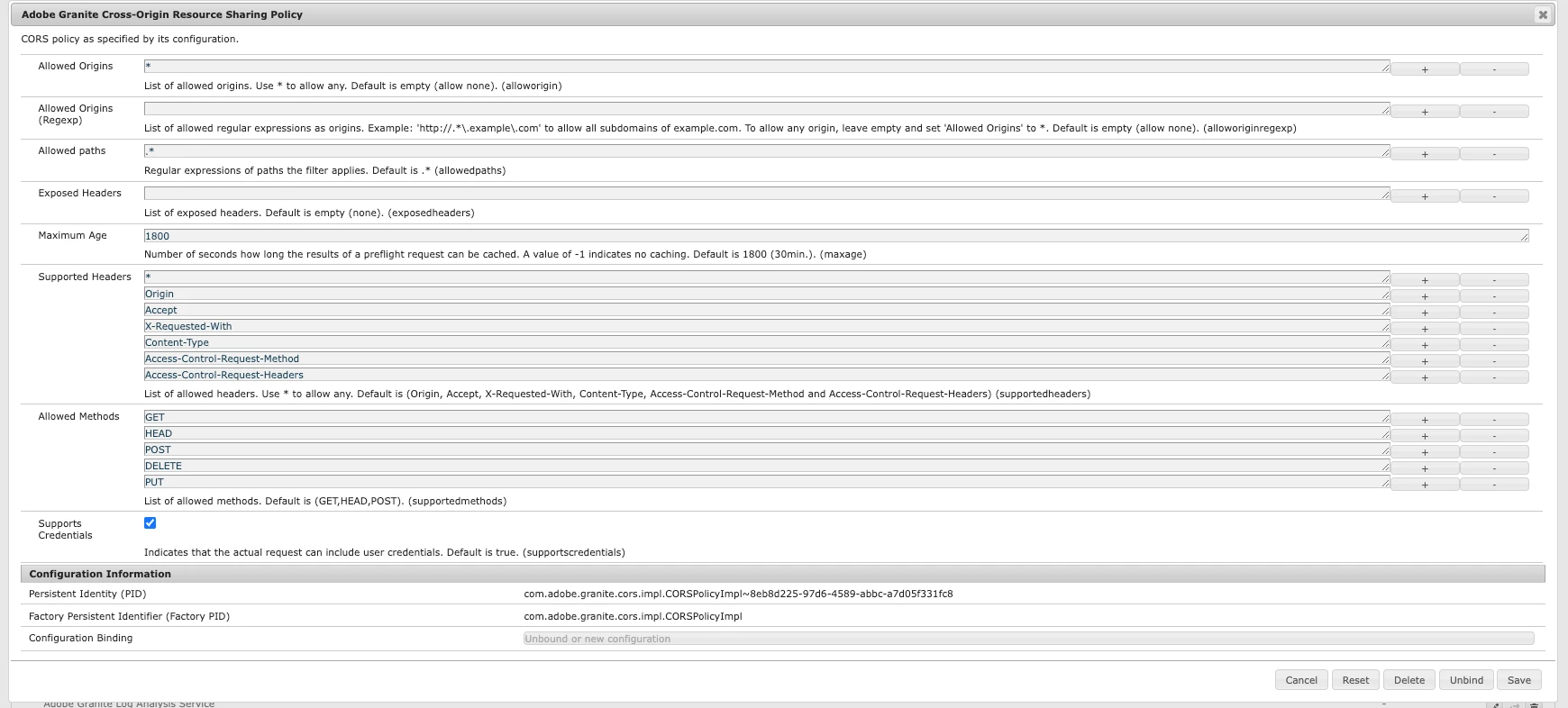This screenshot has width=1568, height=708.
Task: Edit the Maximum Age value 1800
Action: coord(836,236)
